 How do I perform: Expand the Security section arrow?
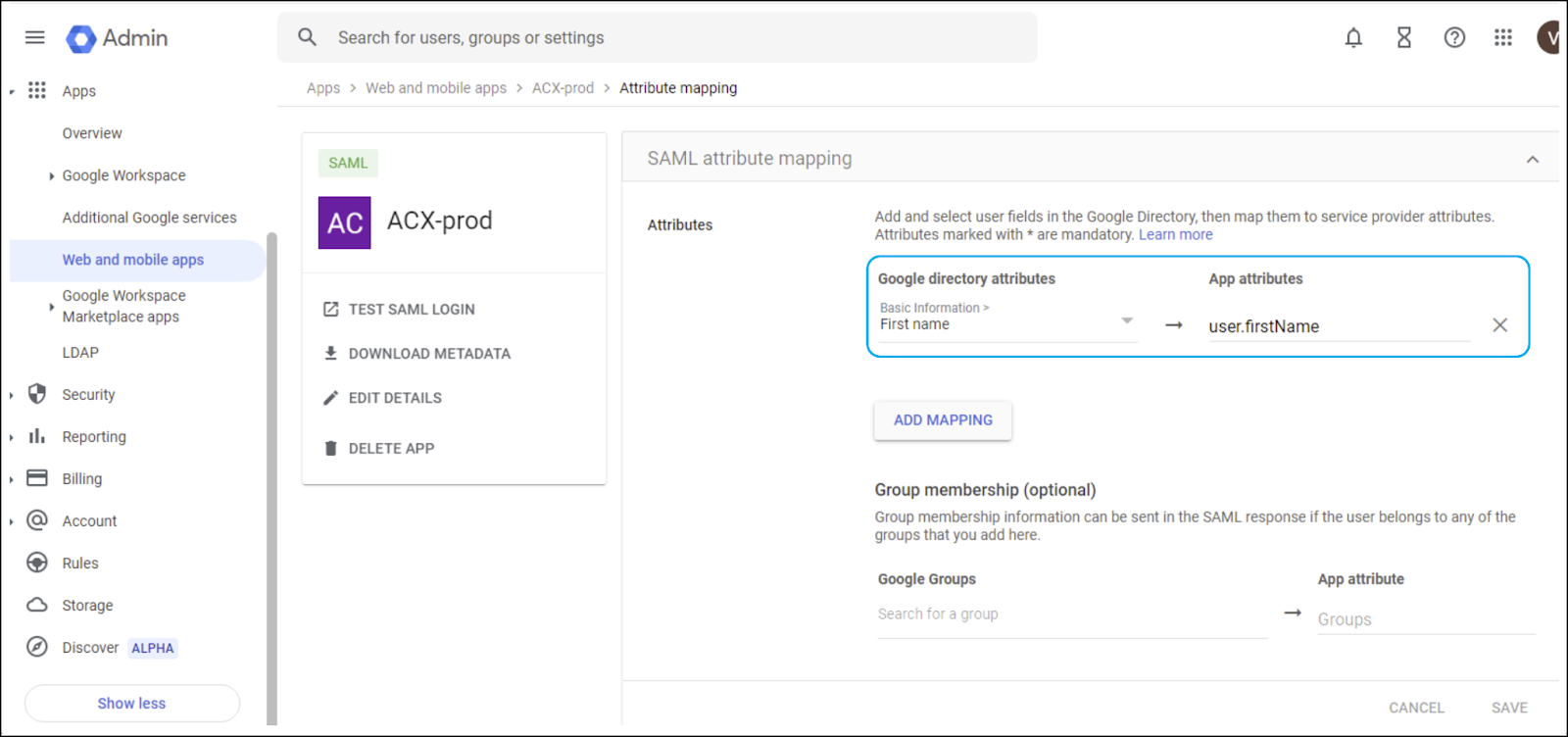12,396
